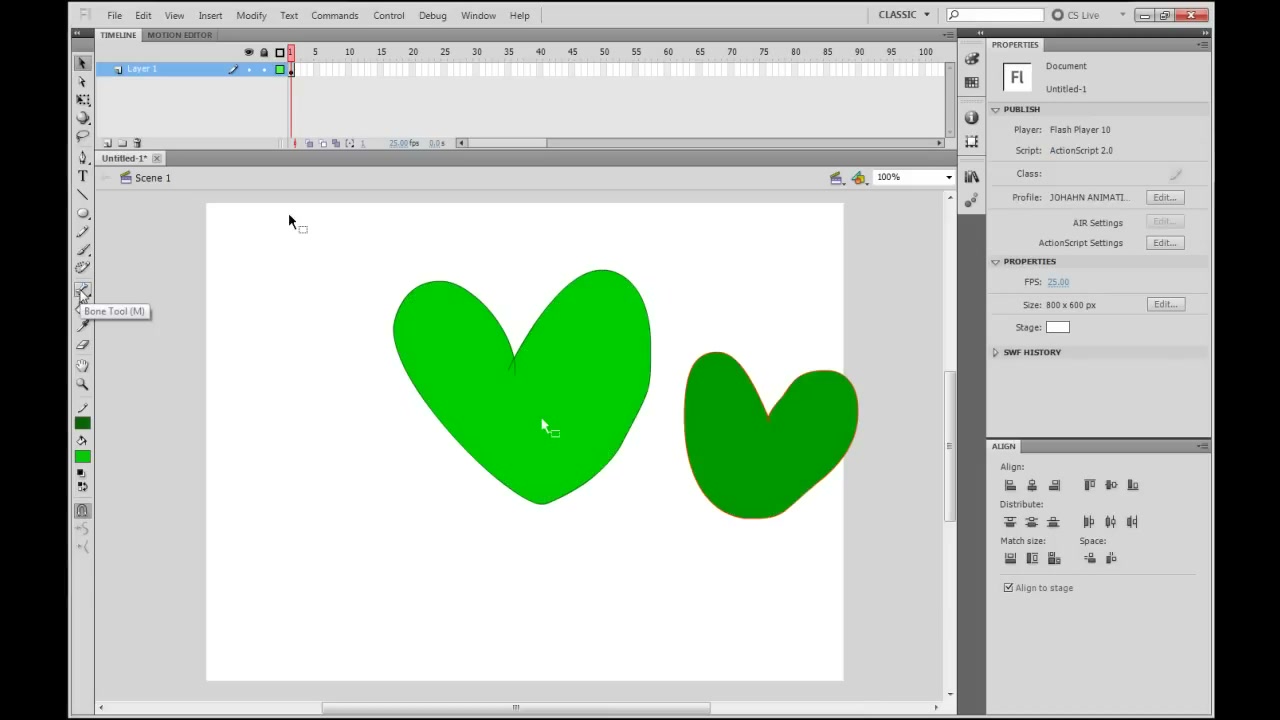Click the Delete layer trash icon

[137, 143]
